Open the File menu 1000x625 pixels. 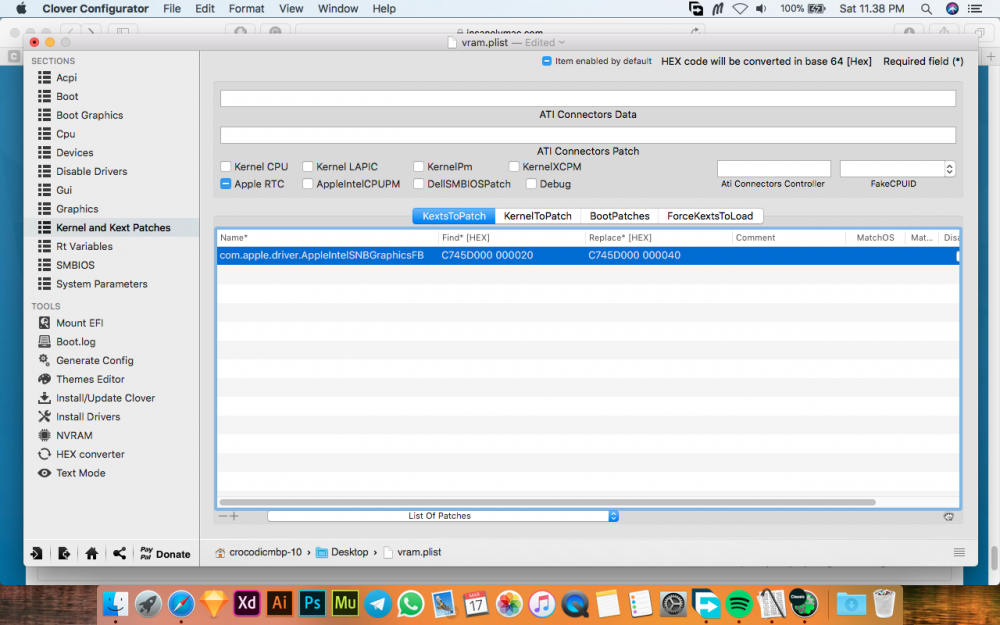(x=172, y=9)
